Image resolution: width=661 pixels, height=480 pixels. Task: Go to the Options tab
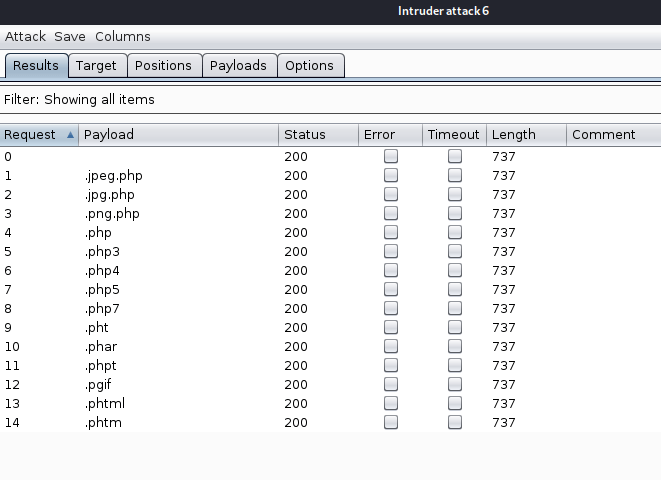pyautogui.click(x=310, y=66)
